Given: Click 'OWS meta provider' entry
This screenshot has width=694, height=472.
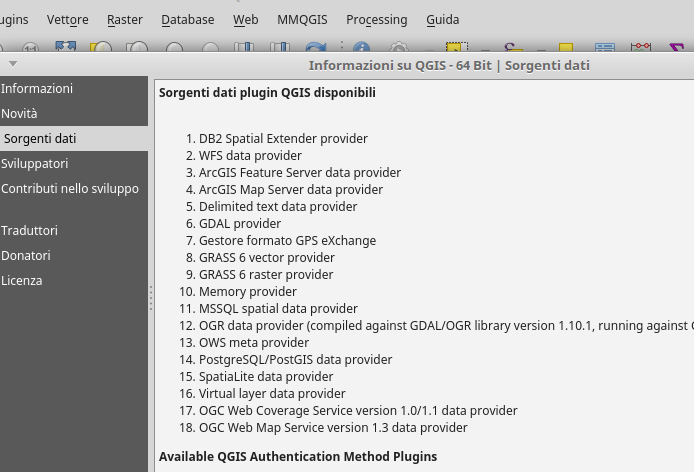Looking at the screenshot, I should 254,342.
